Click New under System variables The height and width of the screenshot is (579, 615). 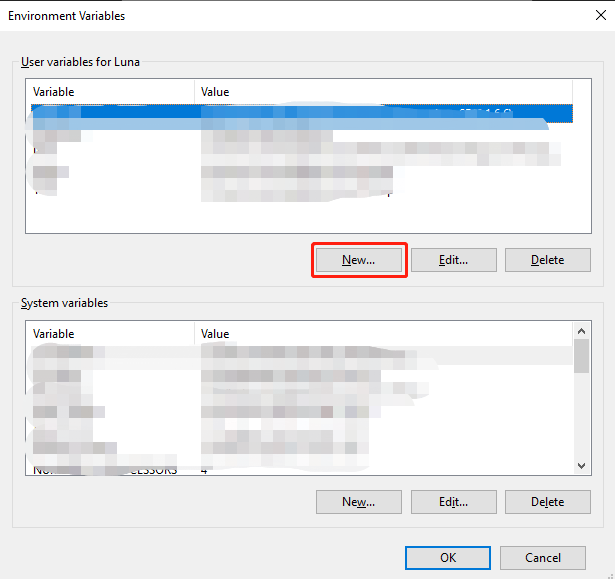358,501
